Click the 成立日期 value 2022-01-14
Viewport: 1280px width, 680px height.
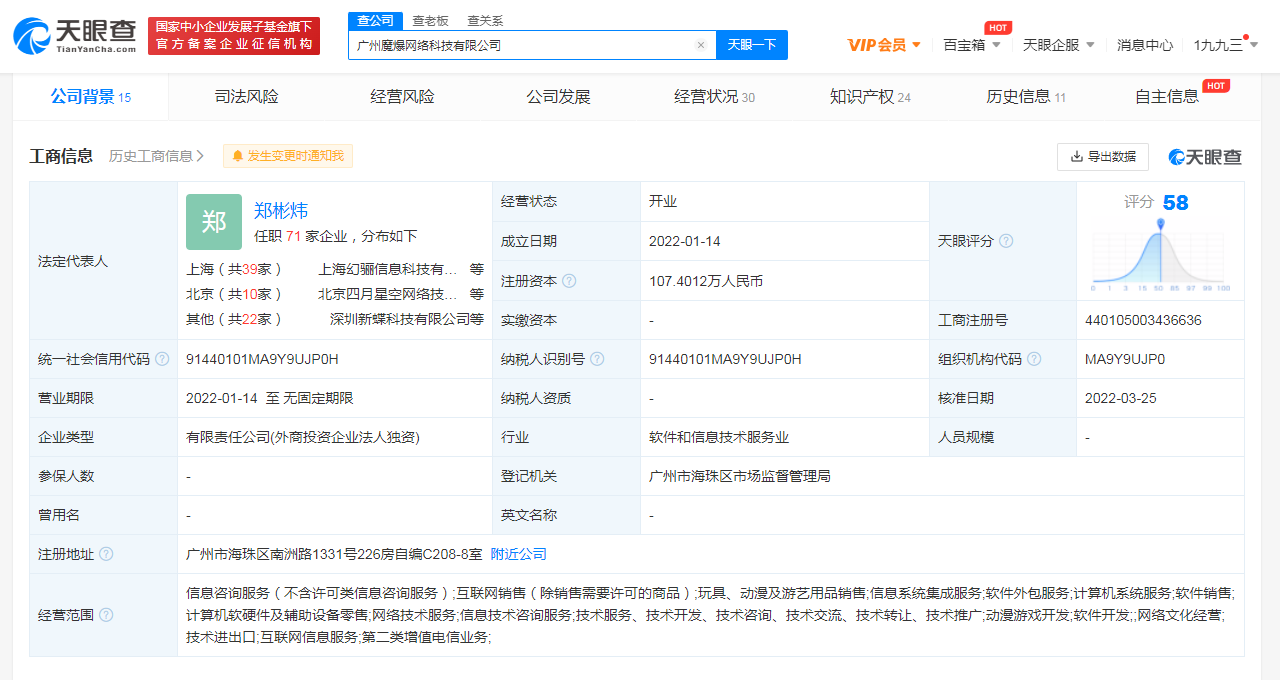tap(685, 241)
